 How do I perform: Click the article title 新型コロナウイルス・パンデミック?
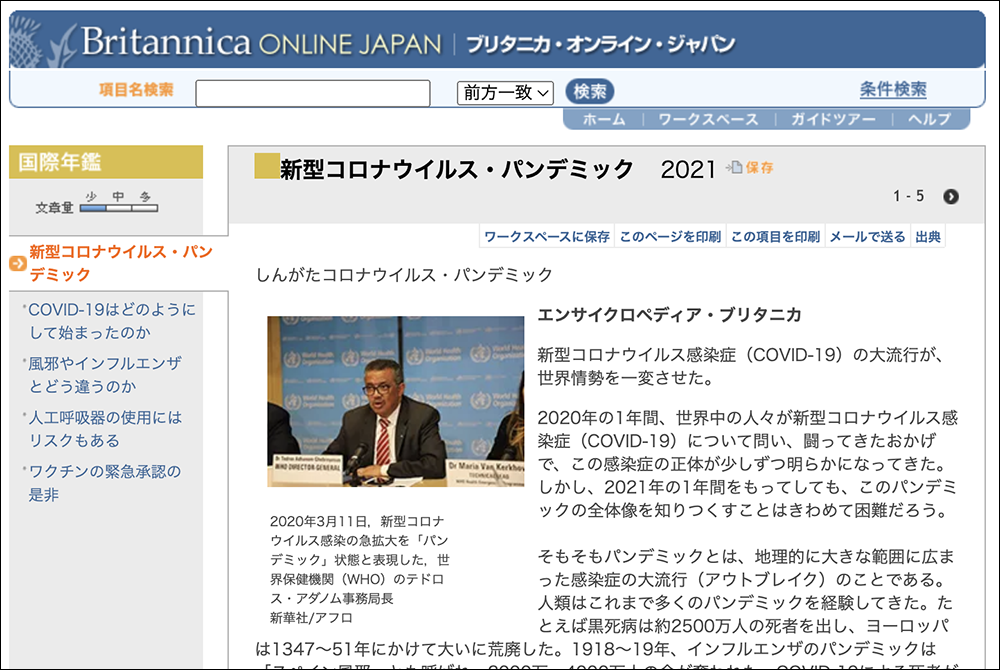pos(457,170)
